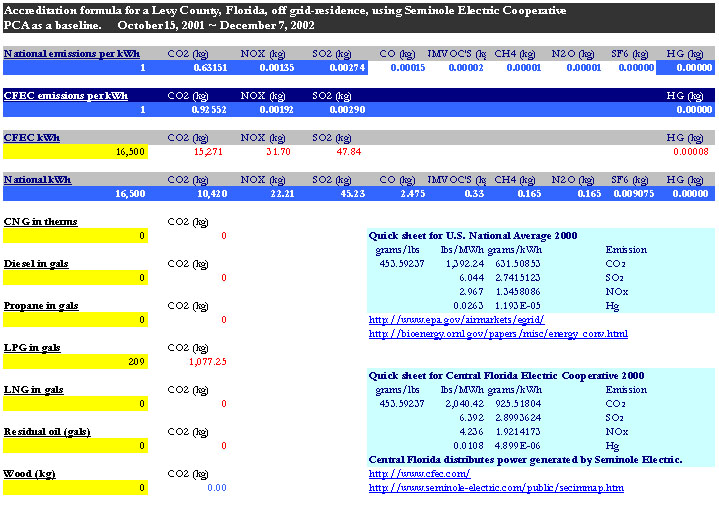
Task: Click the Central Florida distributes power note
Action: click(x=525, y=460)
